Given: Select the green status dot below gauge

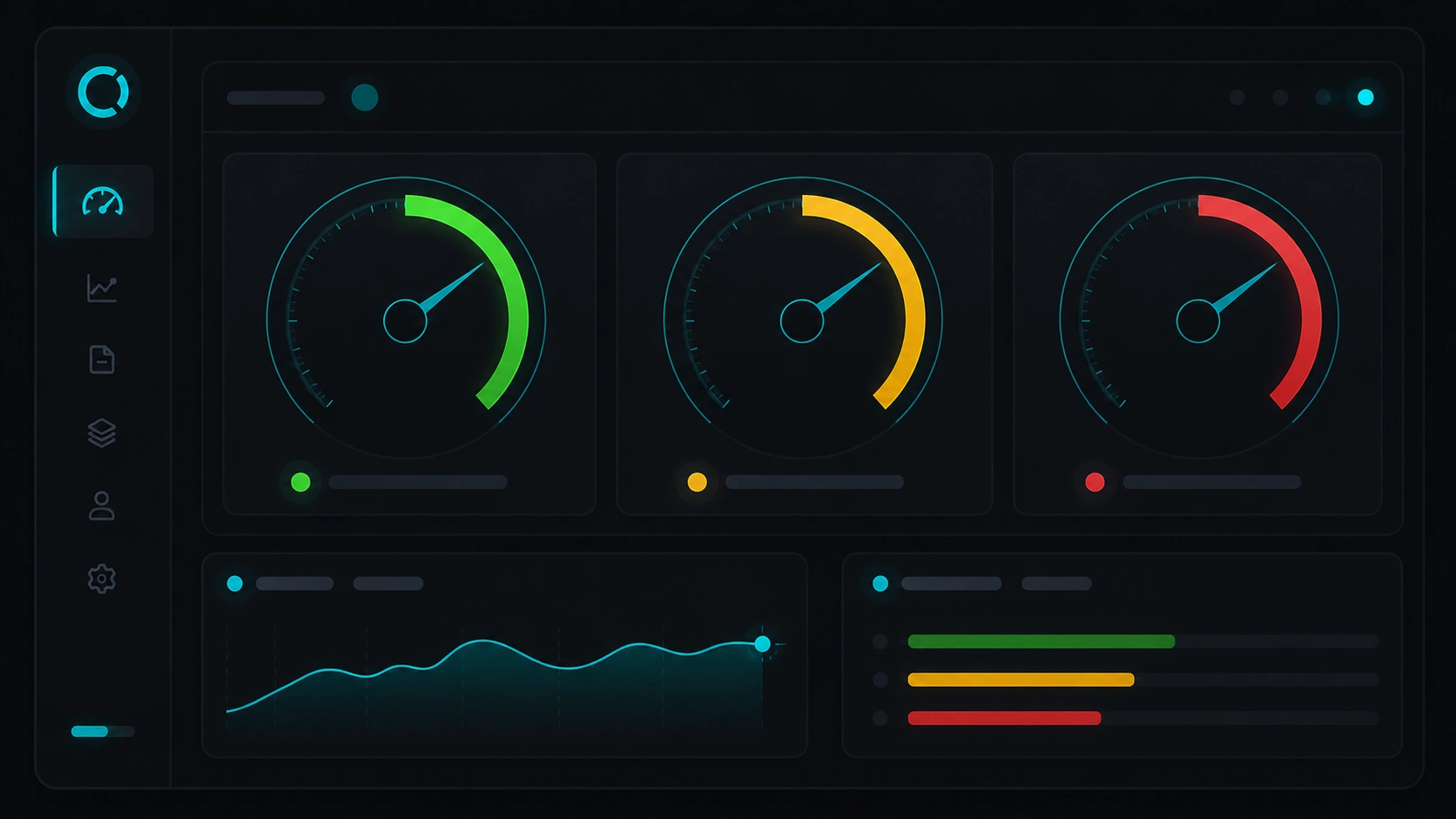Looking at the screenshot, I should pyautogui.click(x=300, y=482).
